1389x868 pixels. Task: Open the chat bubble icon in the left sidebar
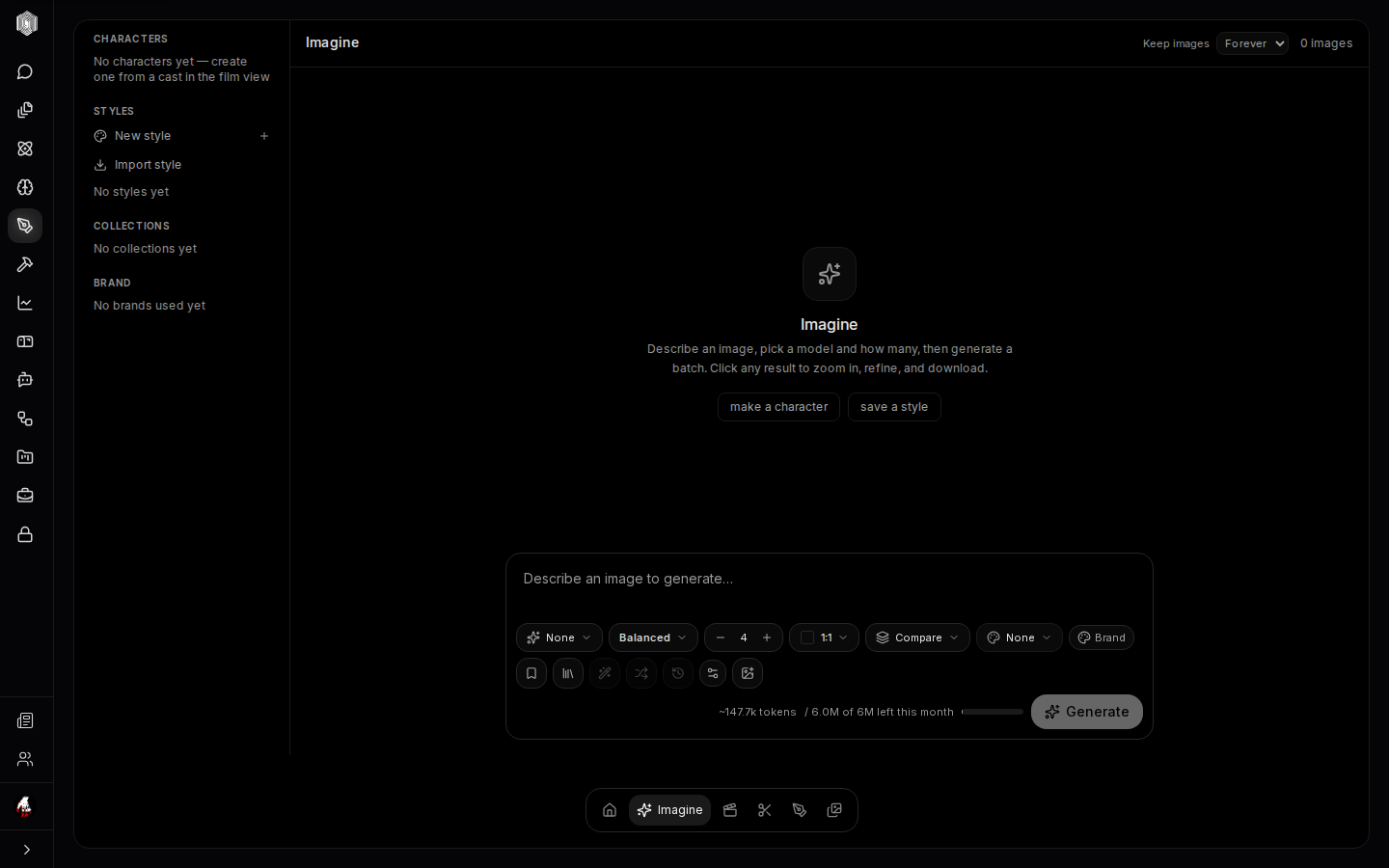click(25, 72)
